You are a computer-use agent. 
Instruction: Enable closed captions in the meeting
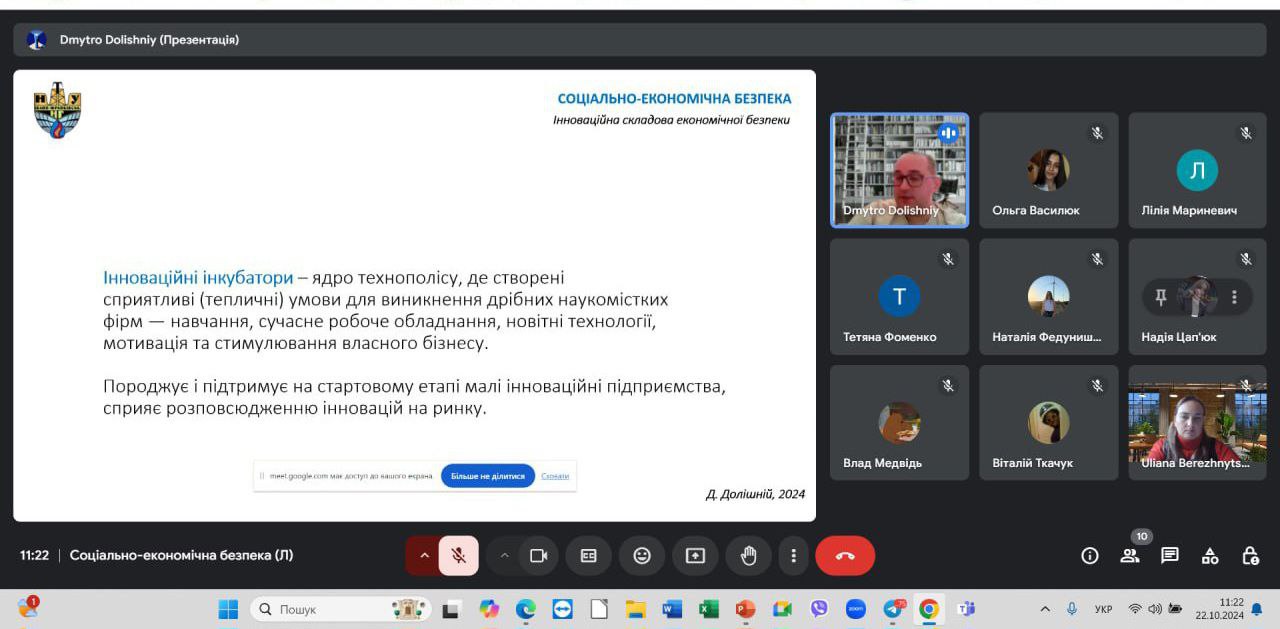pyautogui.click(x=588, y=555)
